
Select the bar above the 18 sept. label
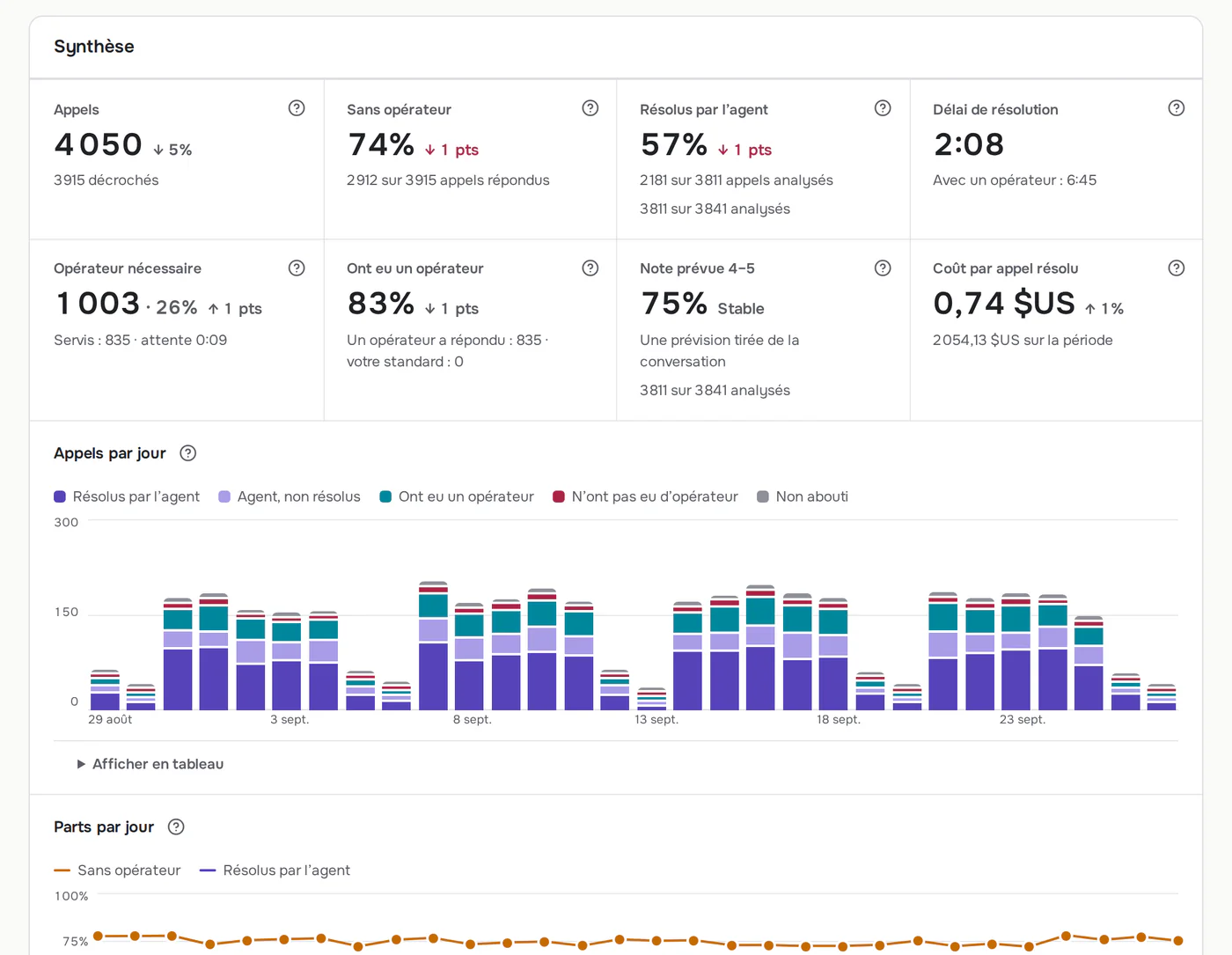pyautogui.click(x=833, y=654)
